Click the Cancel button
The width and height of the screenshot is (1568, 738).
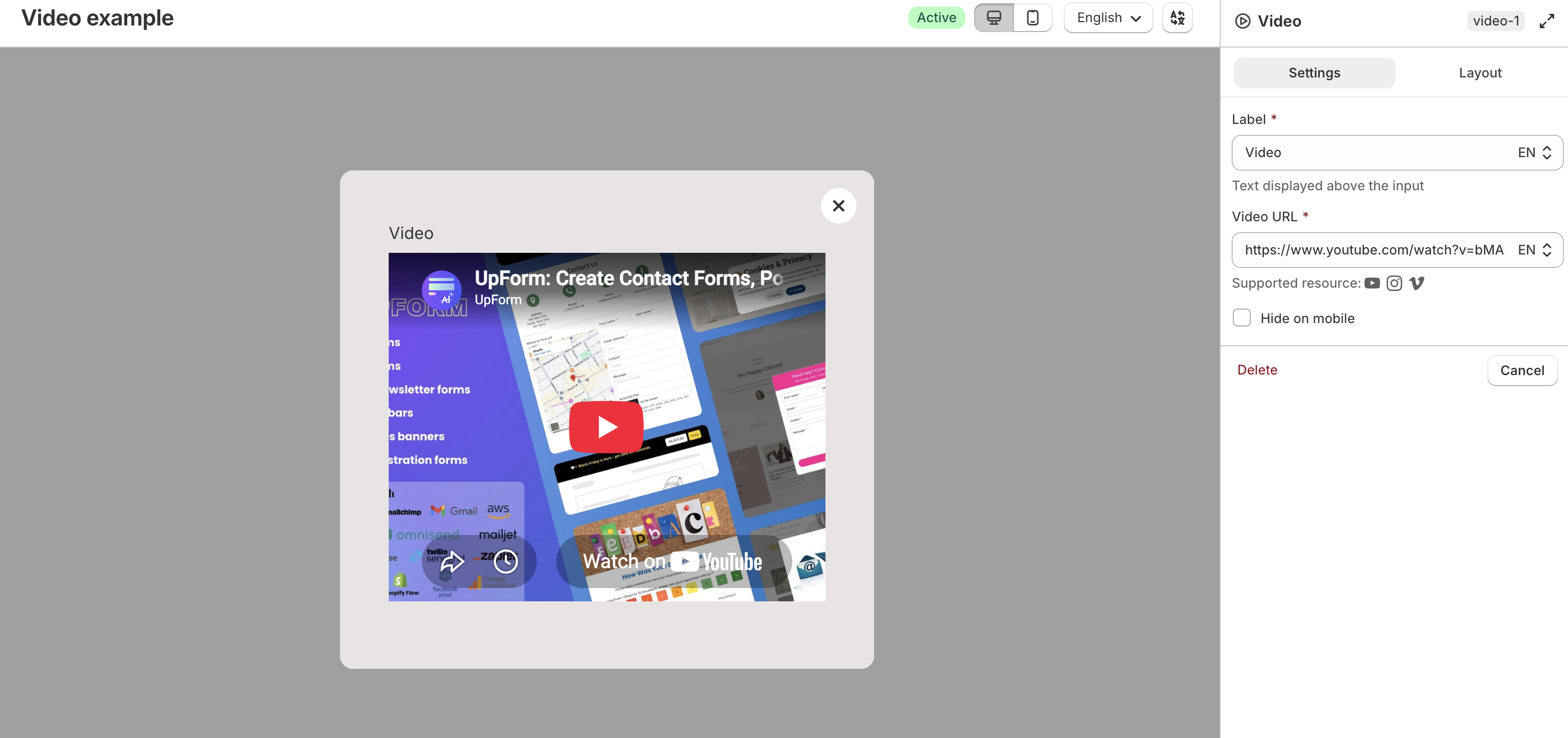(1522, 370)
